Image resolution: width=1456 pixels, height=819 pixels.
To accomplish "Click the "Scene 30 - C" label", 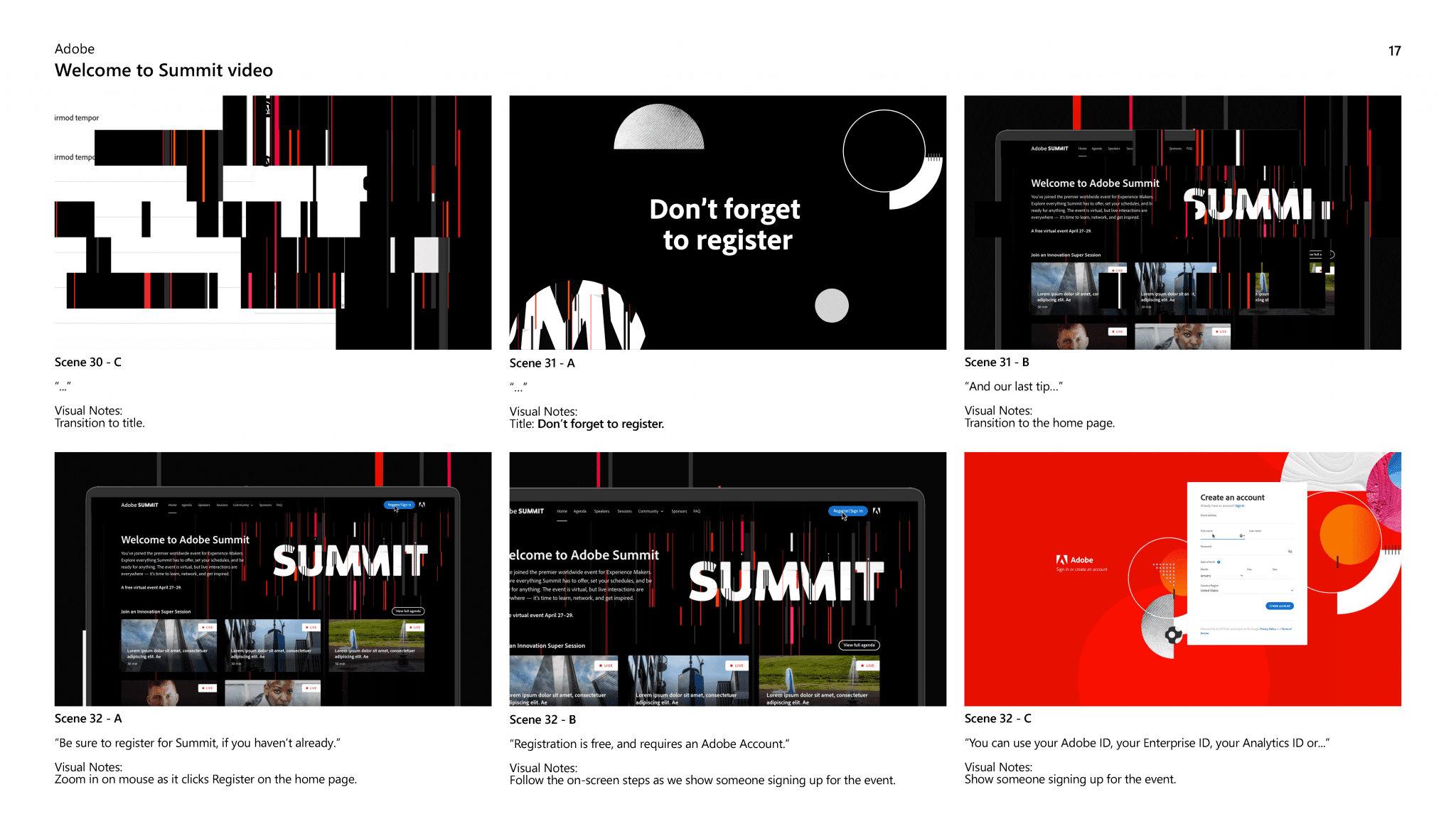I will tap(88, 362).
